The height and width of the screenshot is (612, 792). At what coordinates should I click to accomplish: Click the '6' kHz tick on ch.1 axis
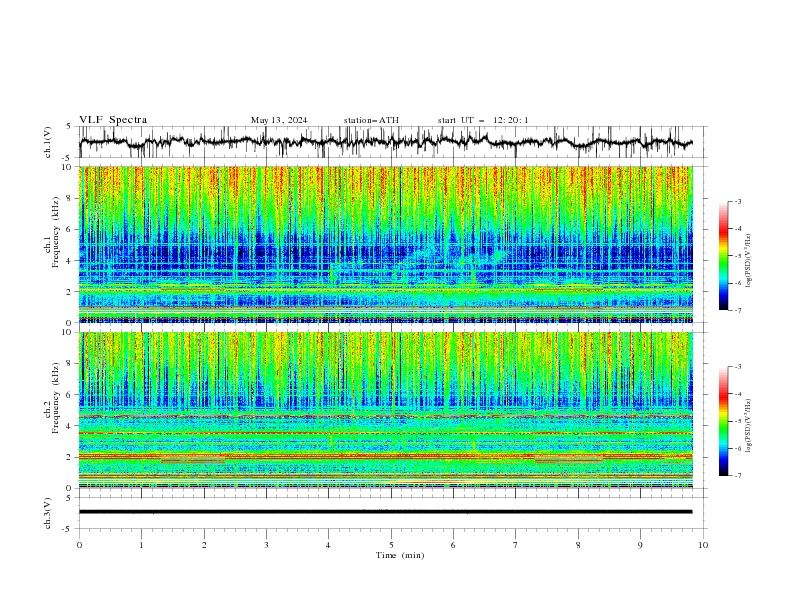click(68, 229)
